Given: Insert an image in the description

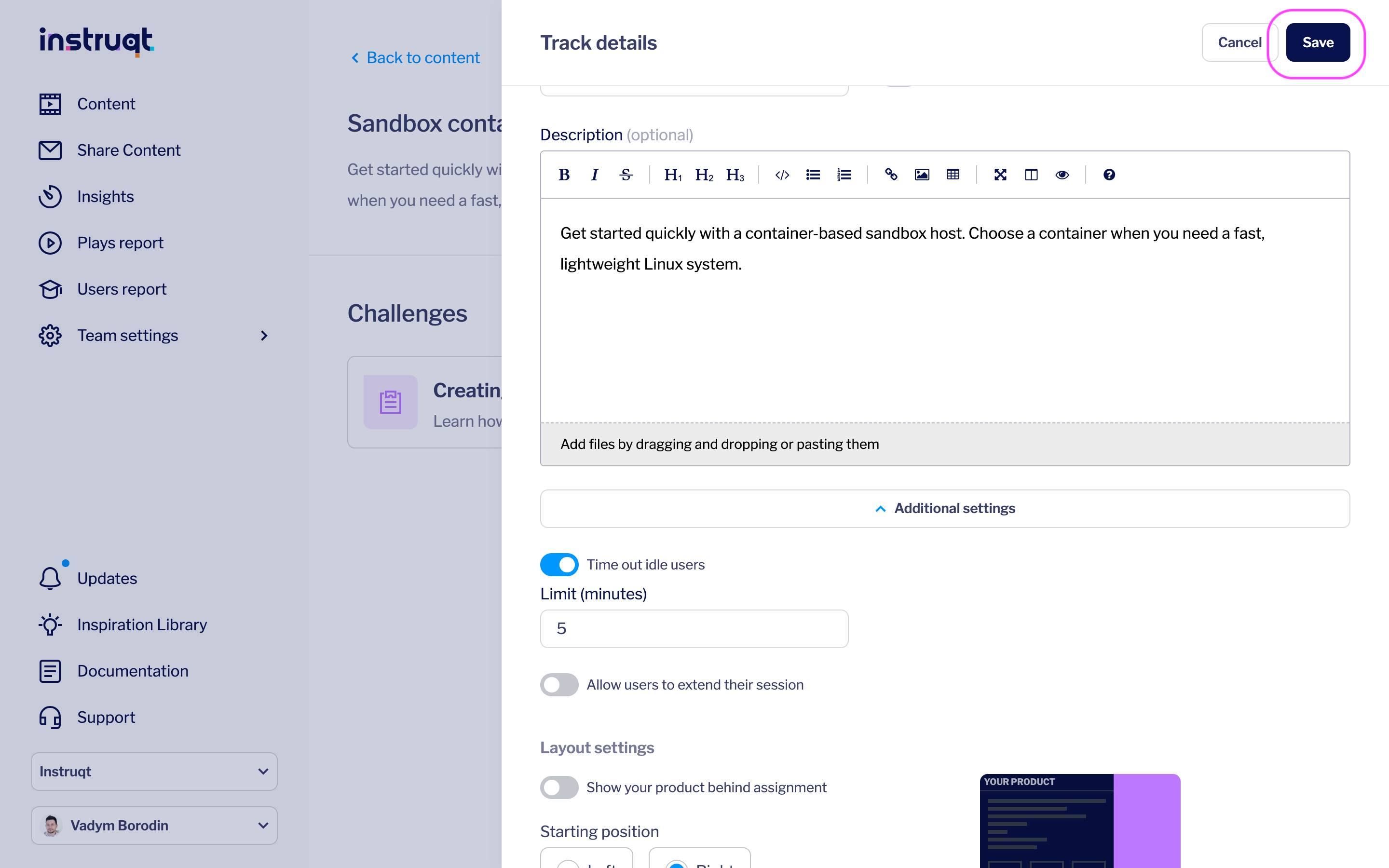Looking at the screenshot, I should click(x=922, y=175).
